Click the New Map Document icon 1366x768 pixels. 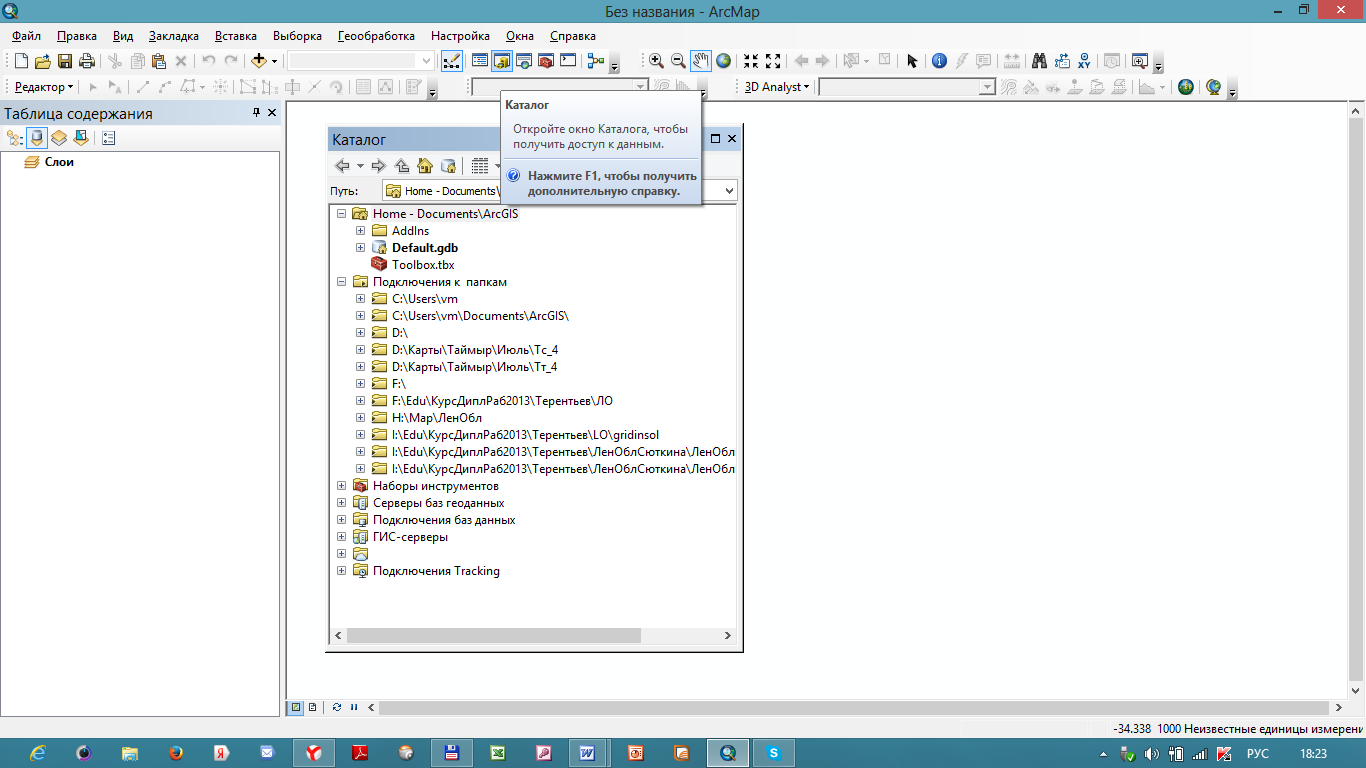click(22, 61)
